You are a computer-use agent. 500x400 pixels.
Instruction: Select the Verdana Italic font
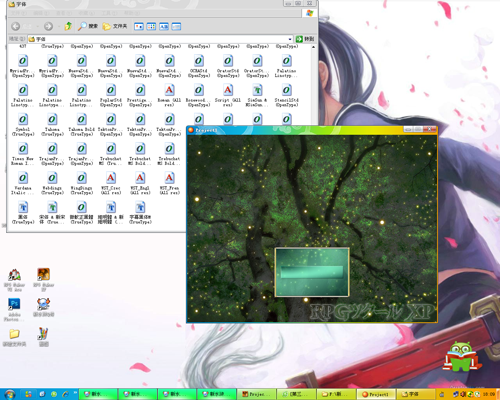click(x=23, y=184)
